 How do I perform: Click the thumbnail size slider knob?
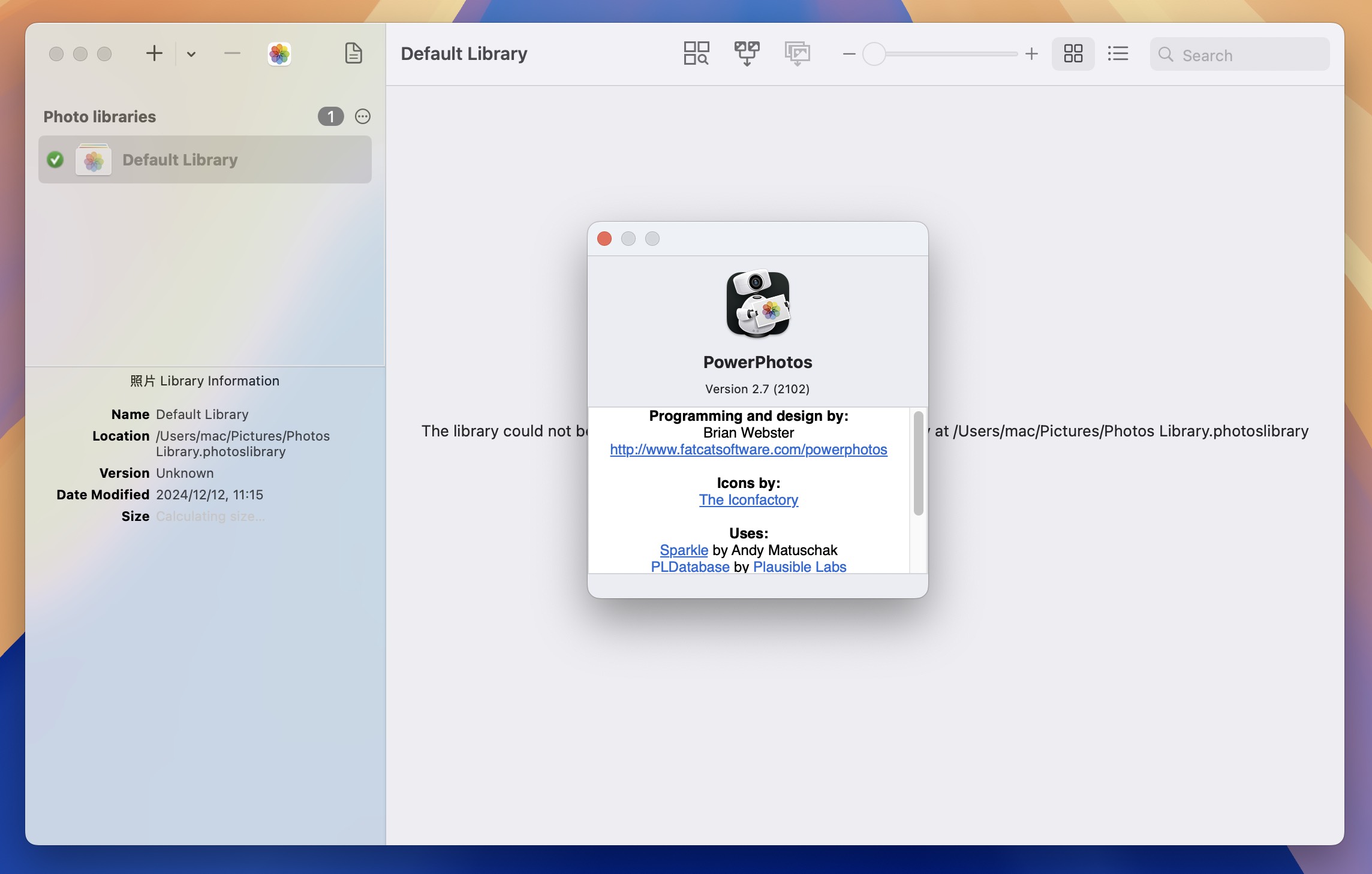click(874, 54)
